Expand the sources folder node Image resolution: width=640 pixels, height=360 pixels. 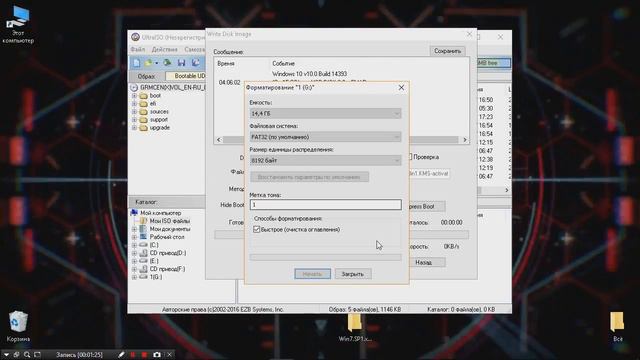[134, 111]
